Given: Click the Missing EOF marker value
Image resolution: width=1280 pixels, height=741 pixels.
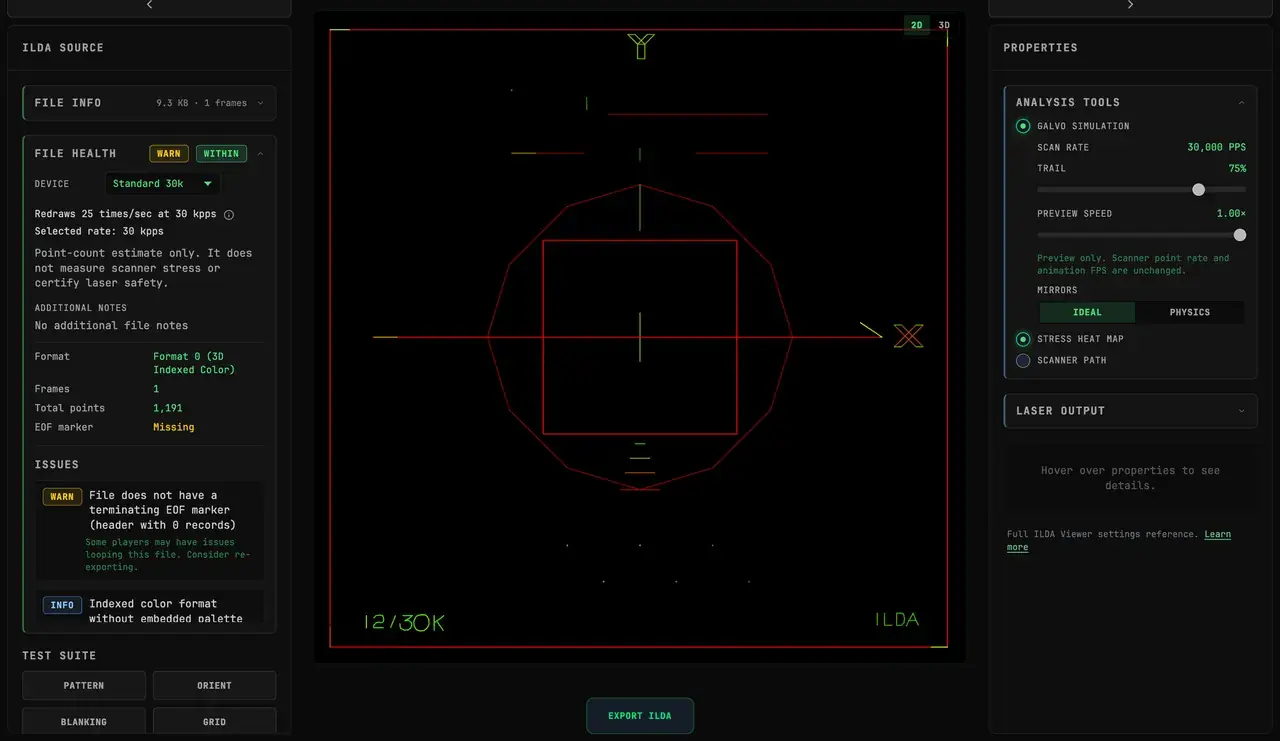Looking at the screenshot, I should coord(174,427).
